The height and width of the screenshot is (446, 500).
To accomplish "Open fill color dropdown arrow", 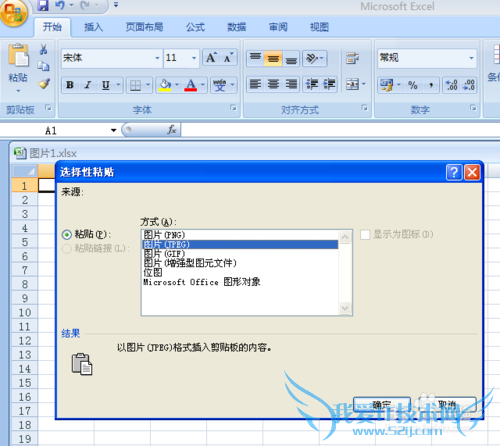I will coord(177,85).
